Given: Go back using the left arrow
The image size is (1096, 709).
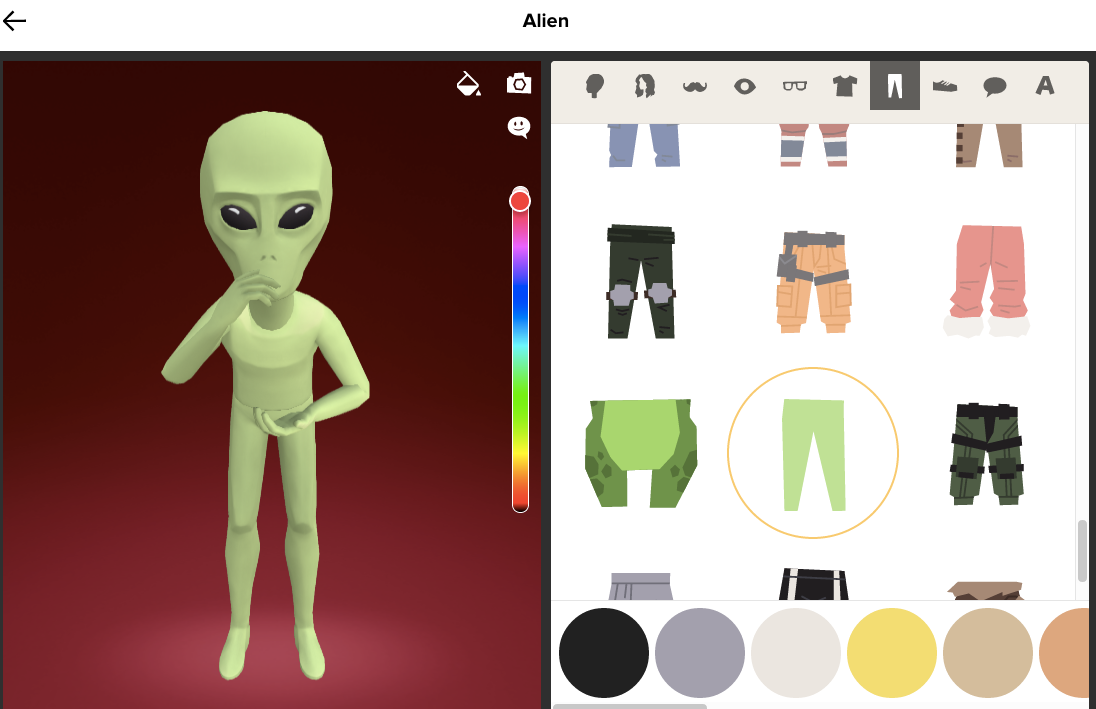Looking at the screenshot, I should (x=15, y=21).
